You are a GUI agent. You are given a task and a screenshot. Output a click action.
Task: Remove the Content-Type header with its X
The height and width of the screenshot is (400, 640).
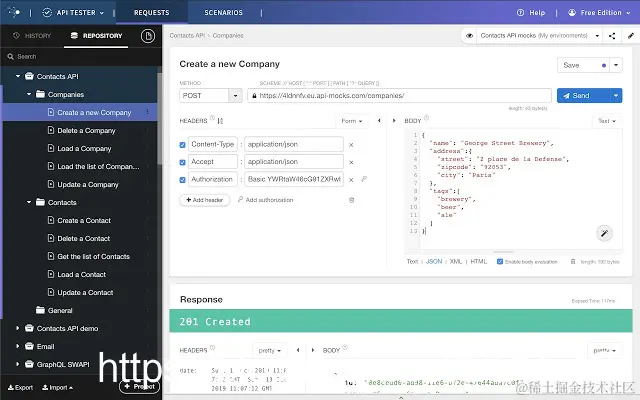point(351,145)
